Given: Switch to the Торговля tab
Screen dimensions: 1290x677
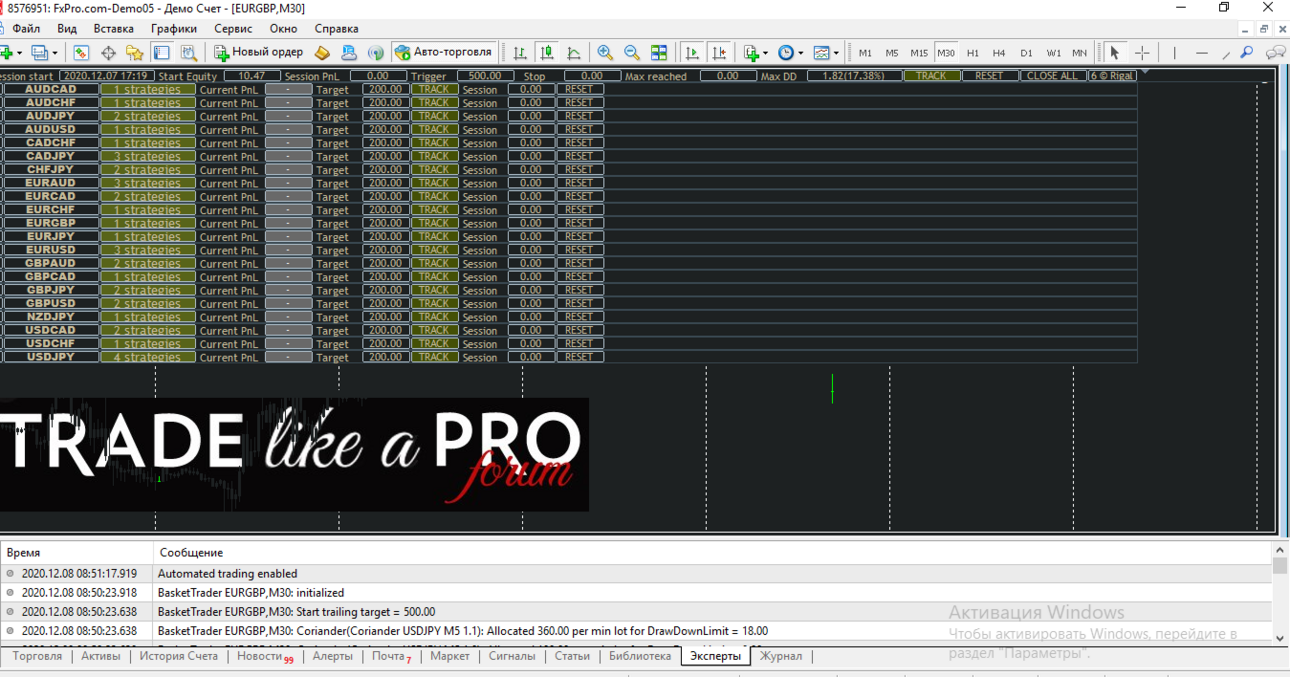Looking at the screenshot, I should [x=37, y=657].
